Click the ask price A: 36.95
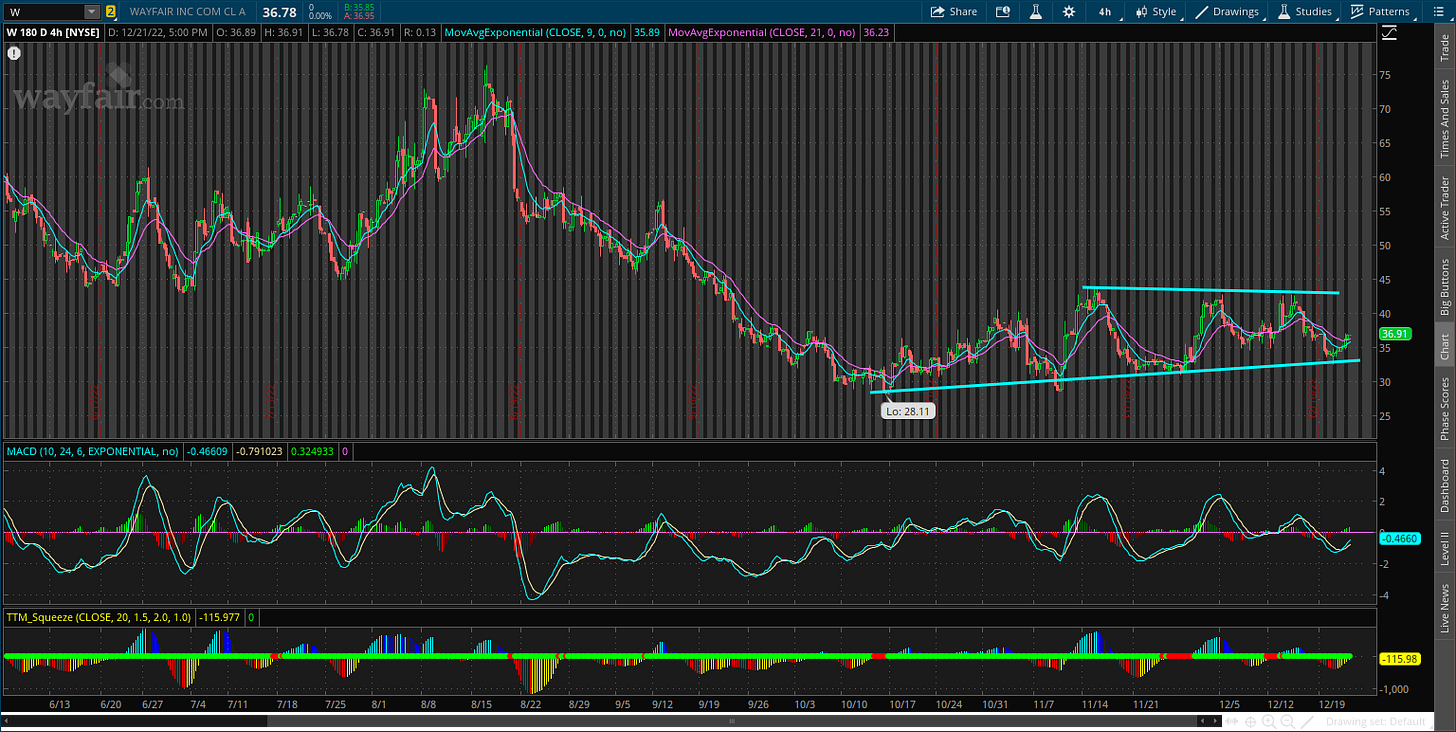 (x=358, y=17)
